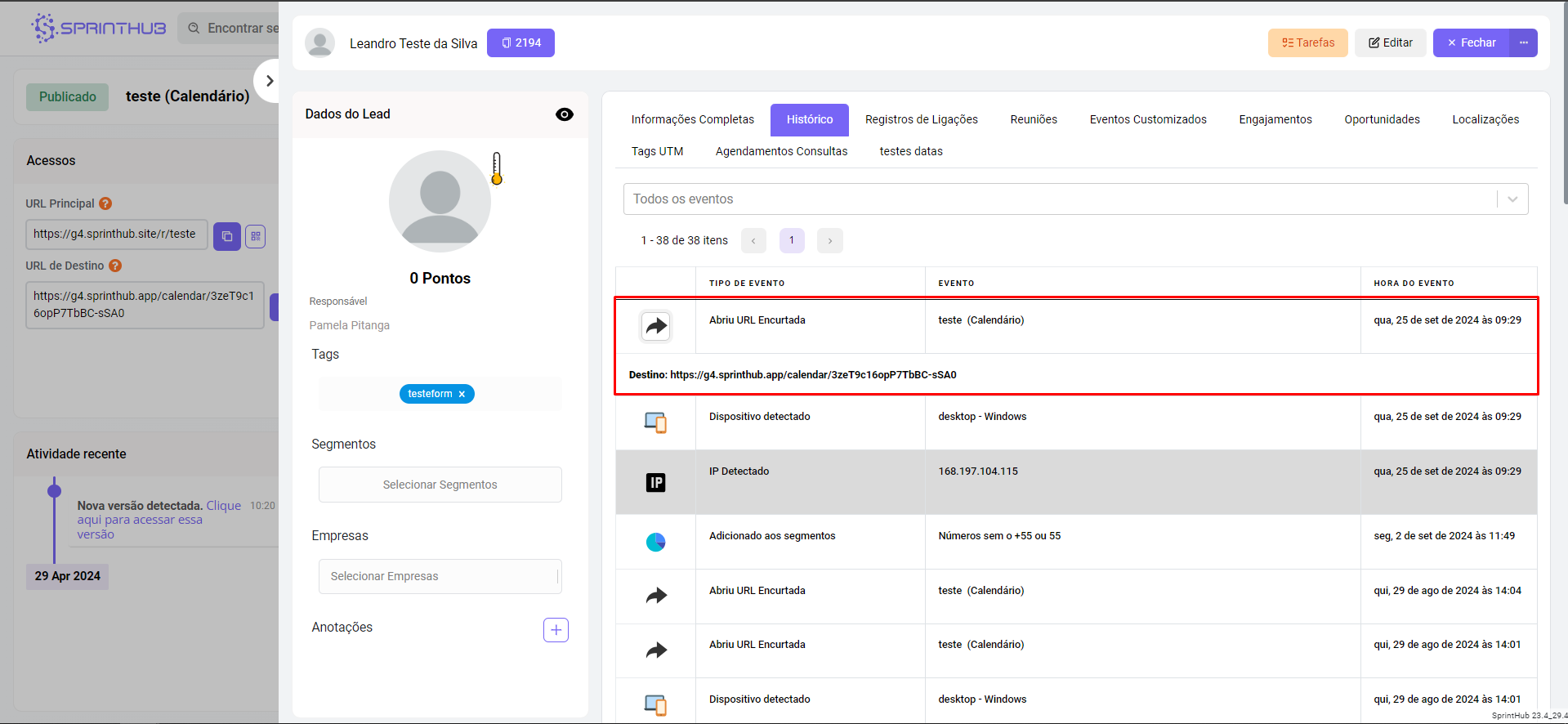Image resolution: width=1568 pixels, height=724 pixels.
Task: Open more options next to Fechar
Action: (1523, 42)
